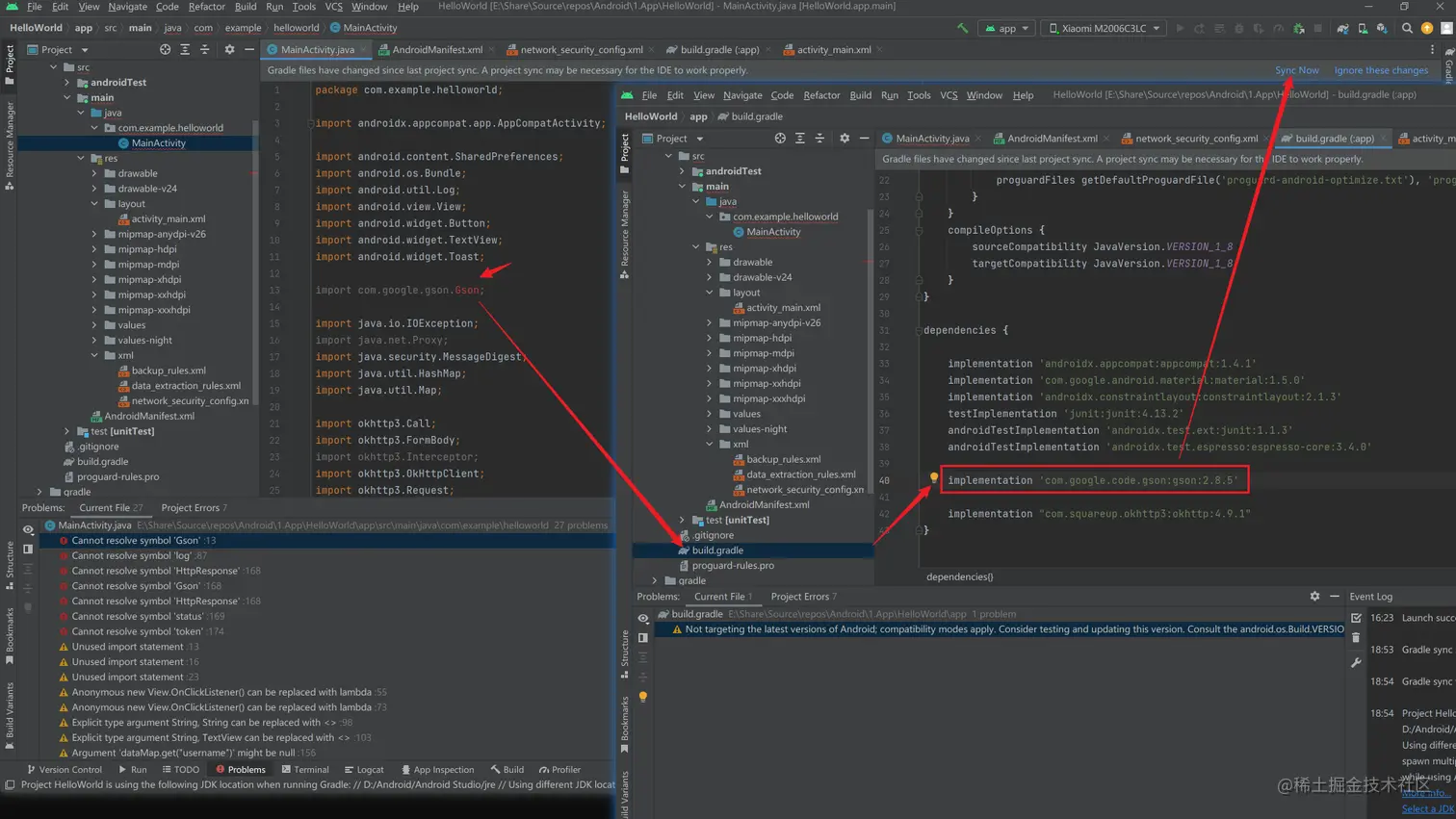Click the Stop square icon in toolbar
Screen dimensions: 1456x819
1318,28
